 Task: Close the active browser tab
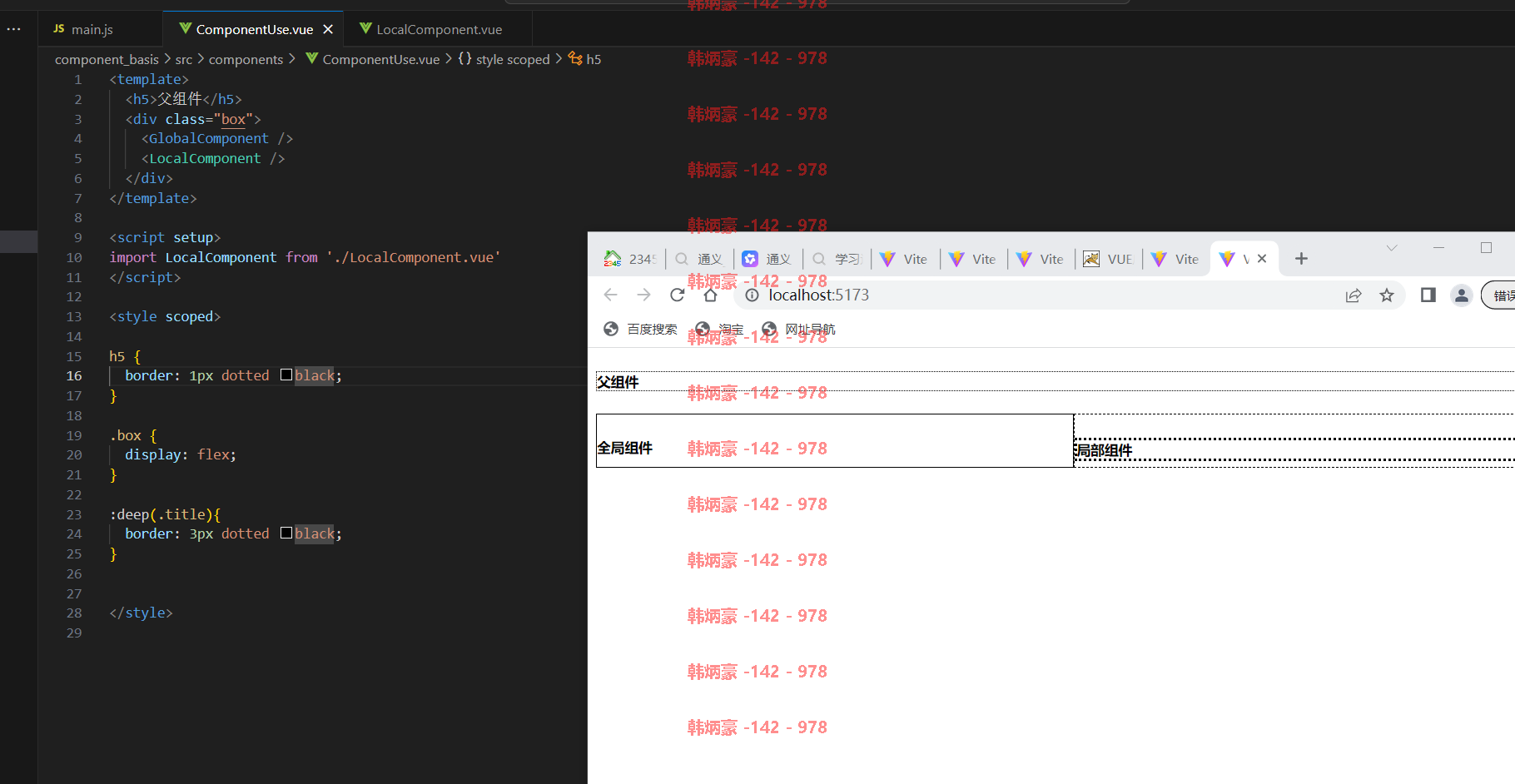(x=1262, y=259)
